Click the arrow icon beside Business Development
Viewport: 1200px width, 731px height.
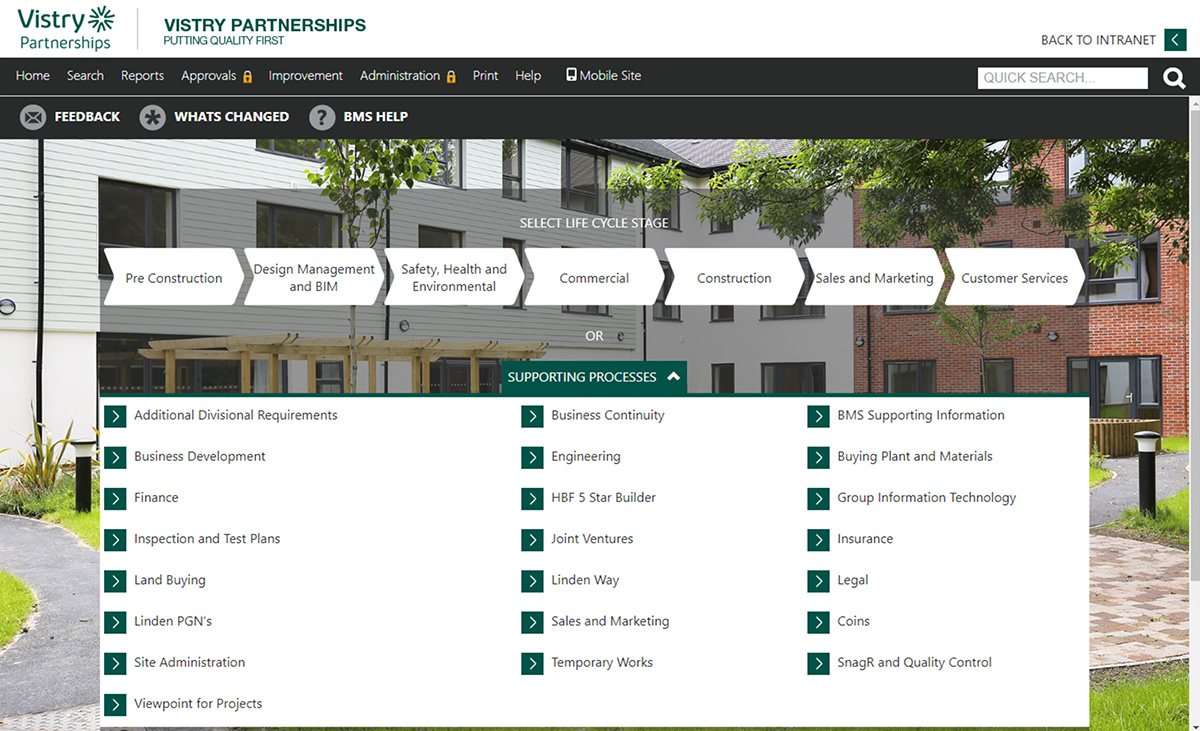[115, 457]
